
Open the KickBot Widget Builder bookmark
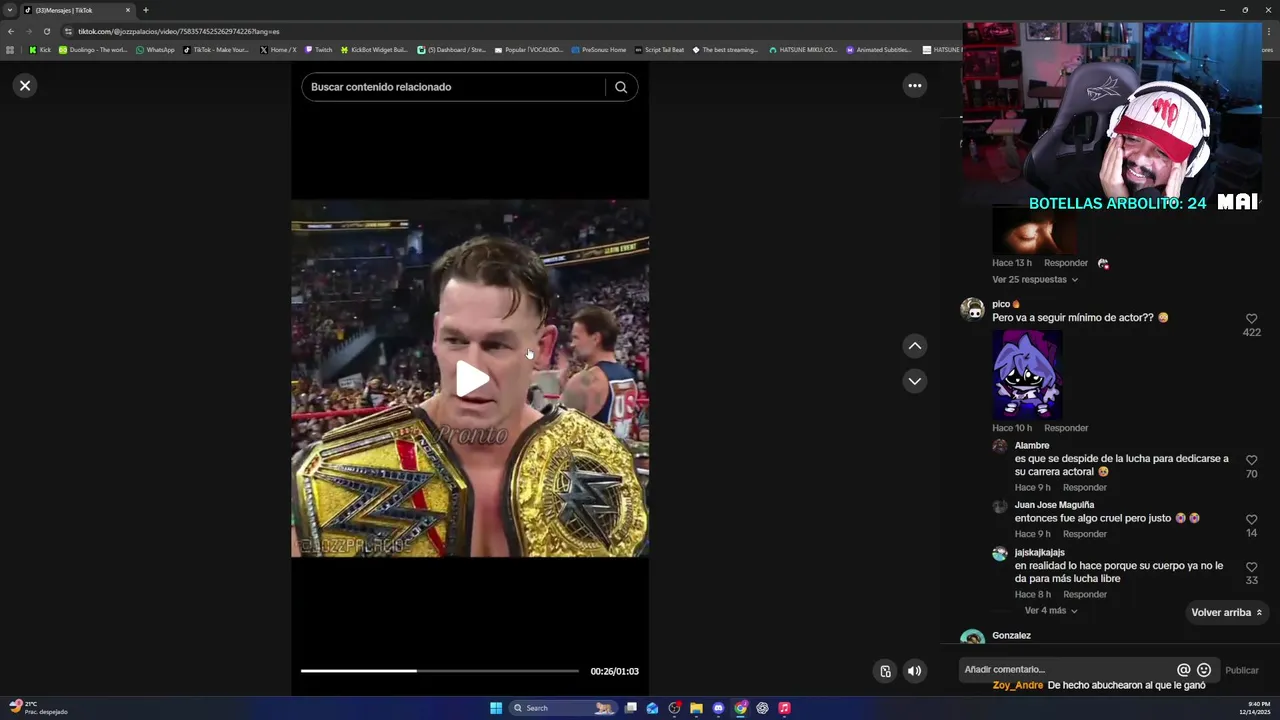374,50
